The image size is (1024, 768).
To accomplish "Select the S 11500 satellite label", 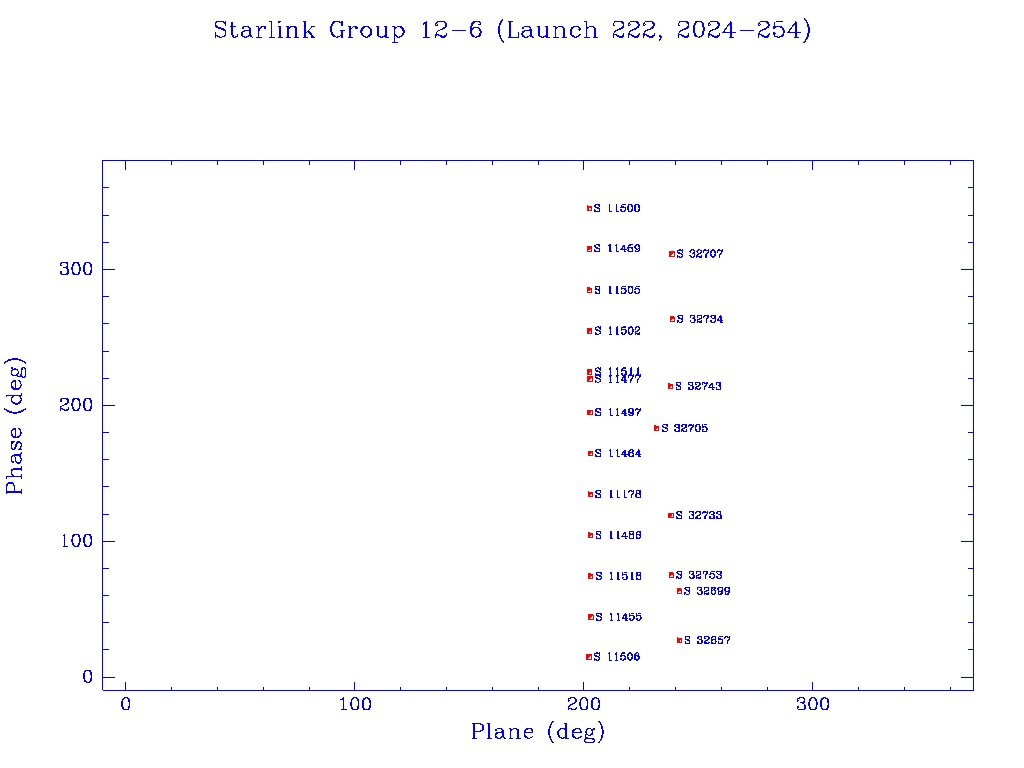I will pos(617,208).
